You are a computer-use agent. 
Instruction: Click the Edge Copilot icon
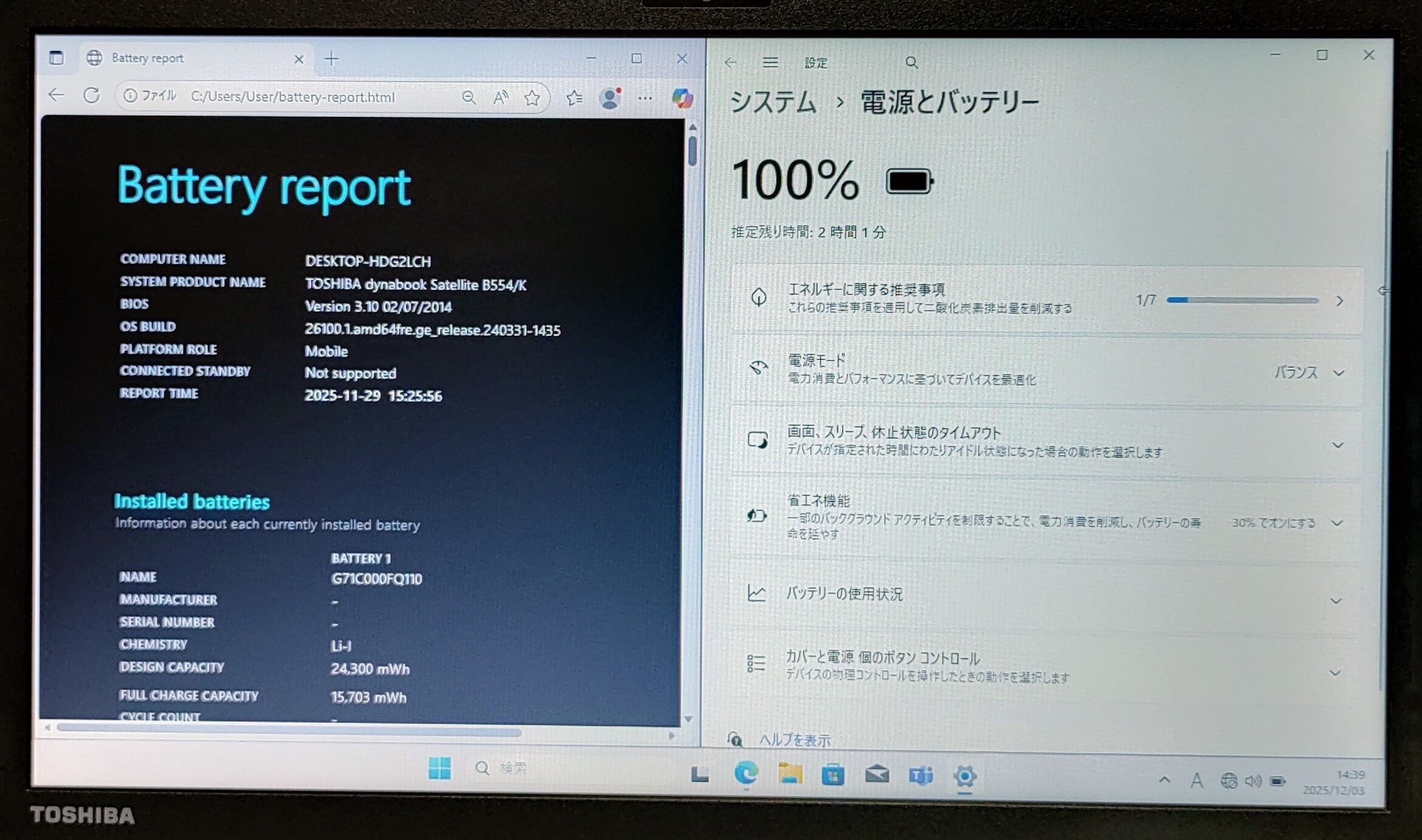682,98
